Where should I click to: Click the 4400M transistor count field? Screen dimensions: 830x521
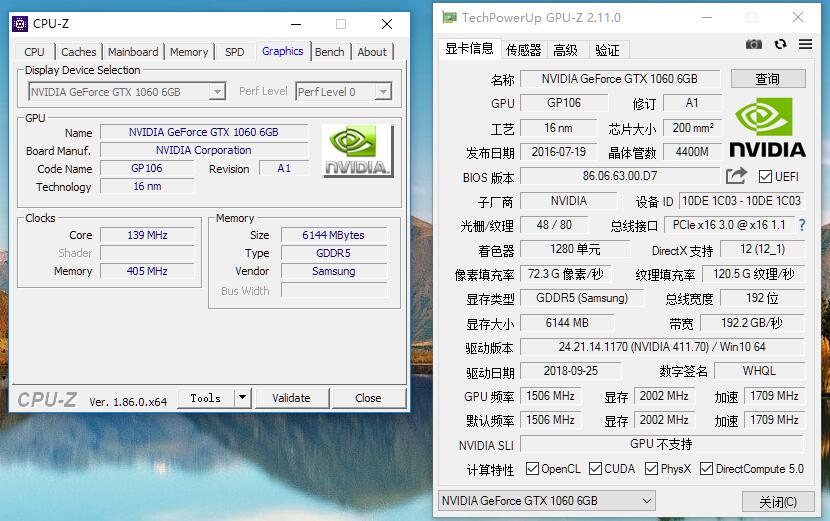click(x=692, y=152)
